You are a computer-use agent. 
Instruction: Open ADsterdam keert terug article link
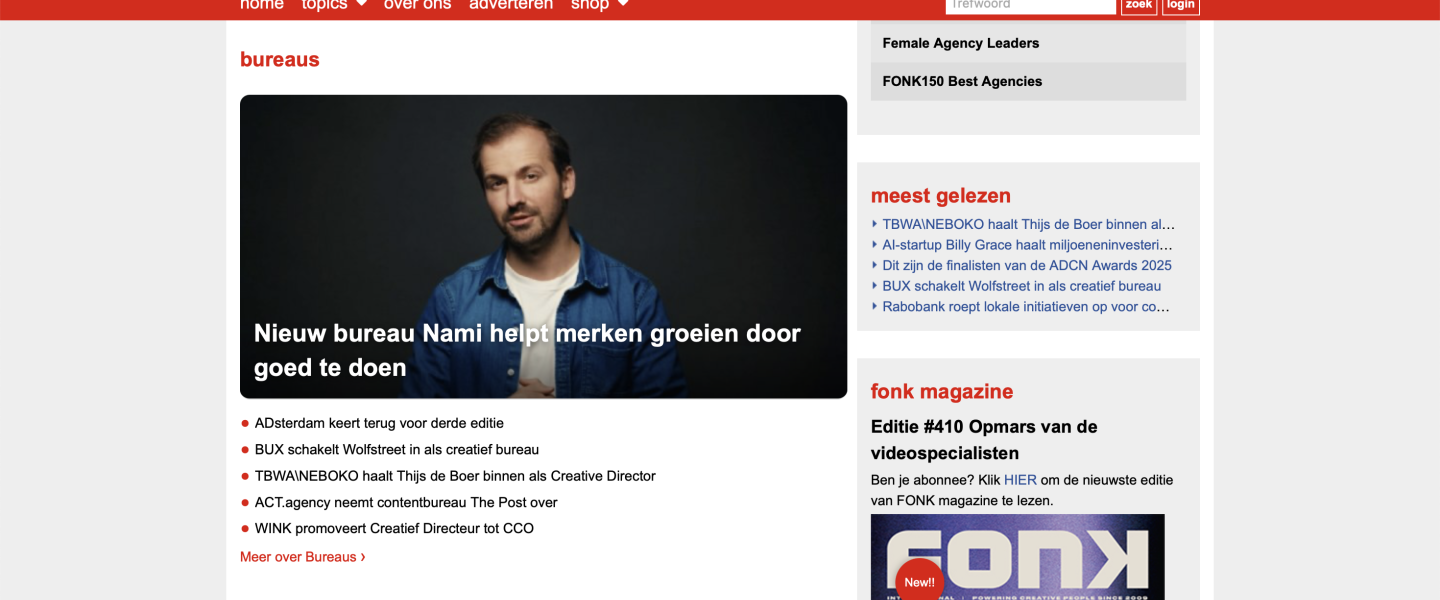tap(379, 423)
